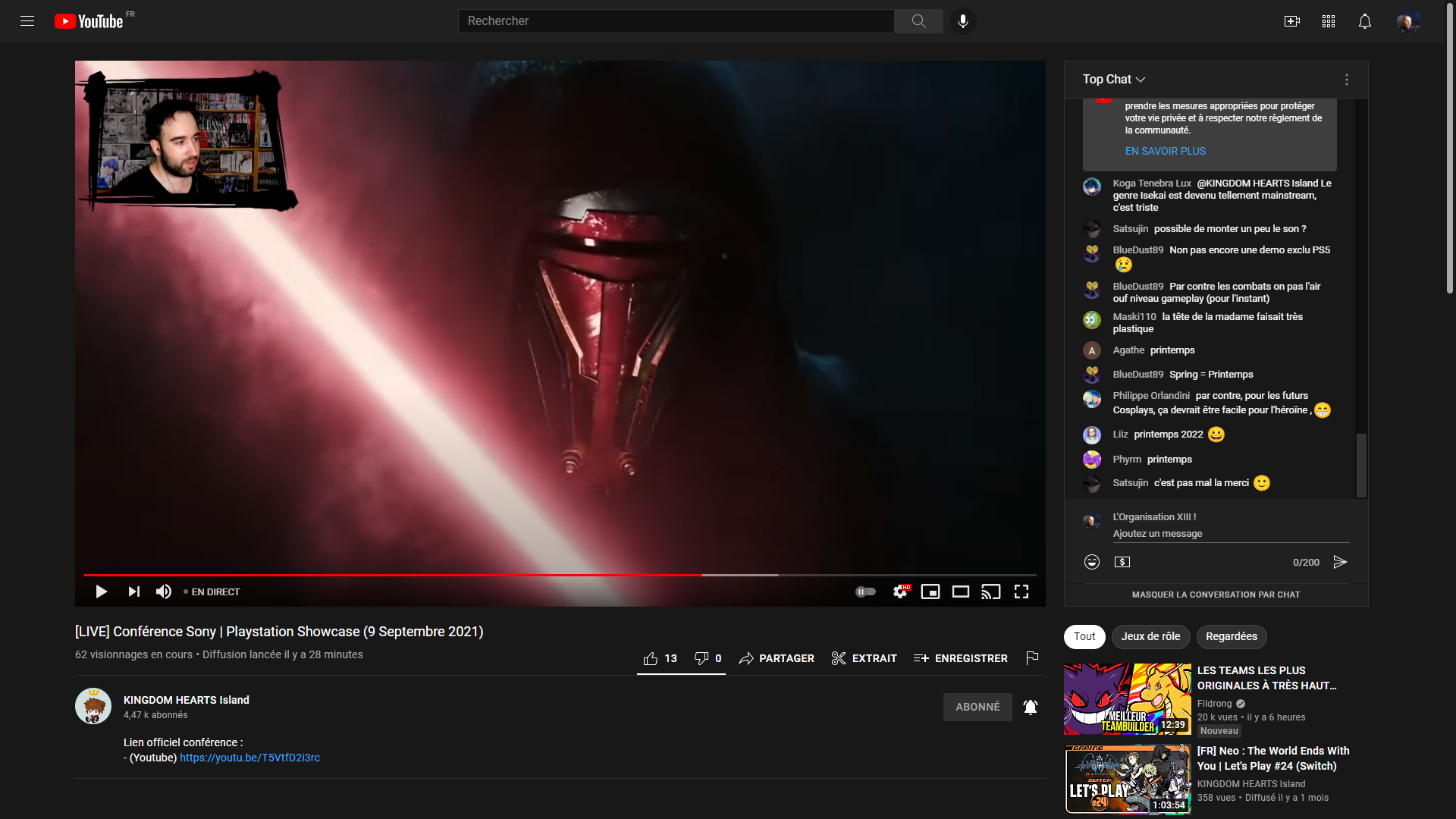Open notifications bell in header
The height and width of the screenshot is (819, 1456).
[x=1365, y=21]
